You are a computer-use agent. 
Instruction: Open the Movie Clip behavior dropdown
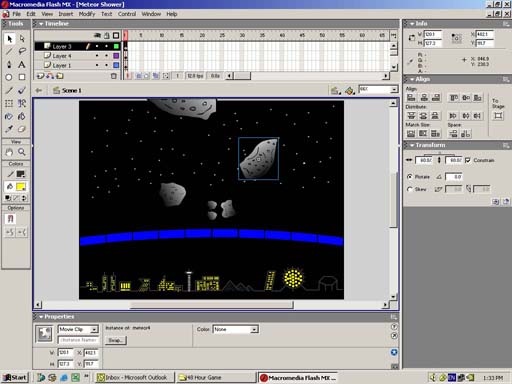pyautogui.click(x=78, y=329)
